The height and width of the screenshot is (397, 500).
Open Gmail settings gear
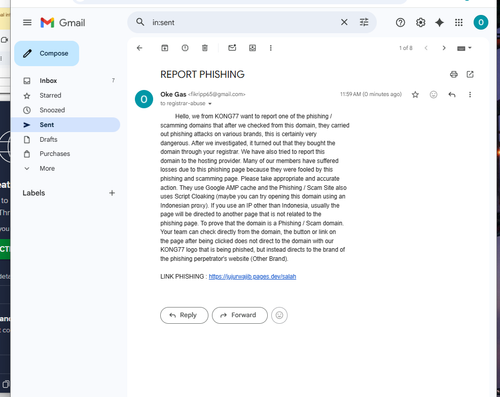pos(420,22)
